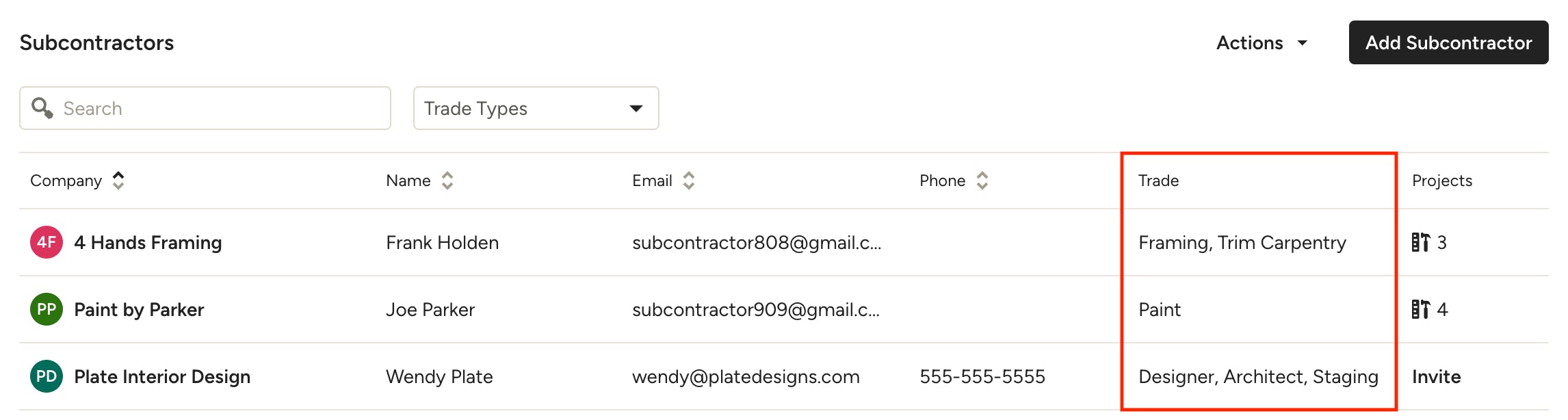The width and height of the screenshot is (1568, 420).
Task: Sort by Phone column arrows
Action: 982,181
